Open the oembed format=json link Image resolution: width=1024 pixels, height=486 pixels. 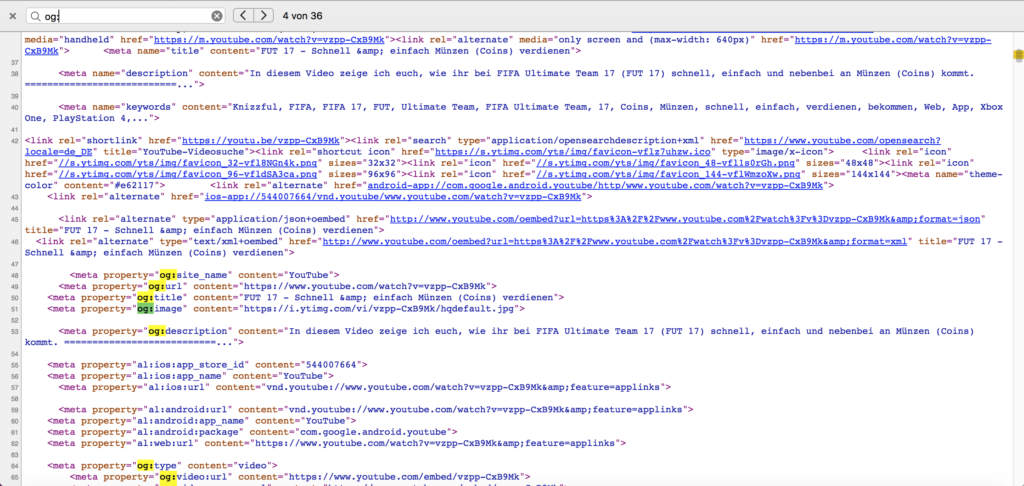685,219
